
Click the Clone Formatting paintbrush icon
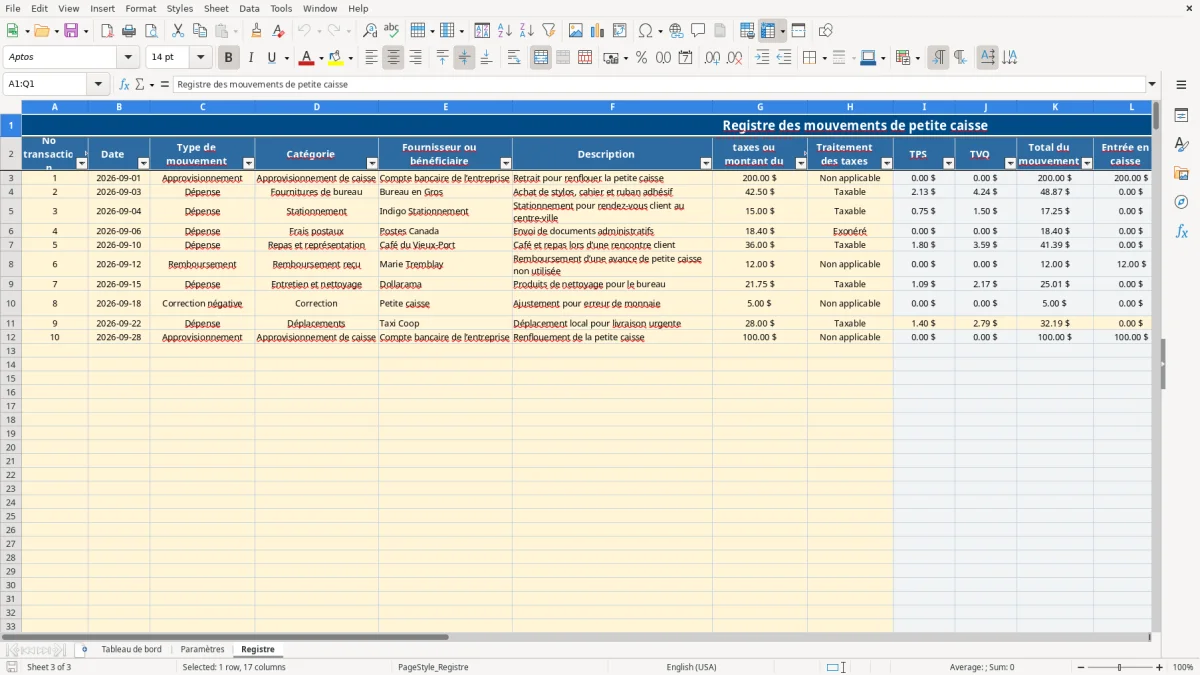click(x=257, y=31)
